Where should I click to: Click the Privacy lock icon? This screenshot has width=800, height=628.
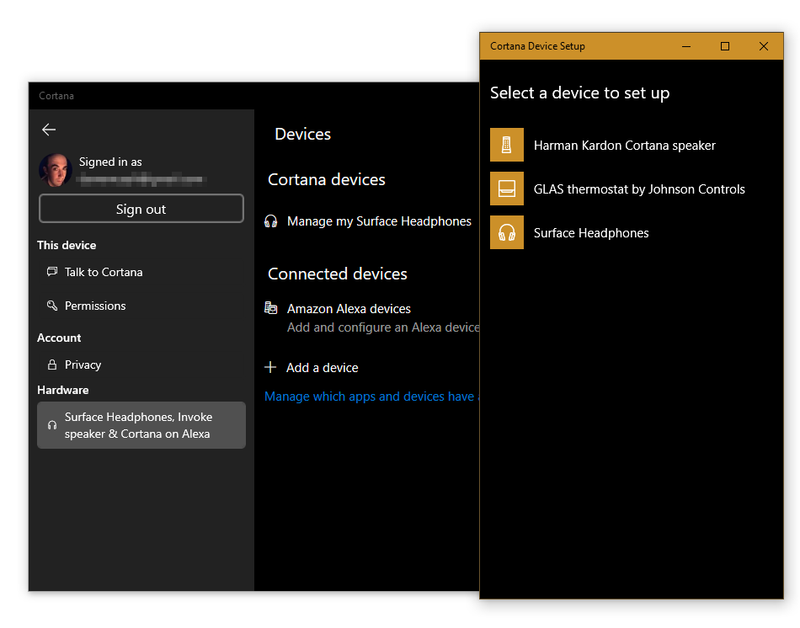[x=52, y=365]
